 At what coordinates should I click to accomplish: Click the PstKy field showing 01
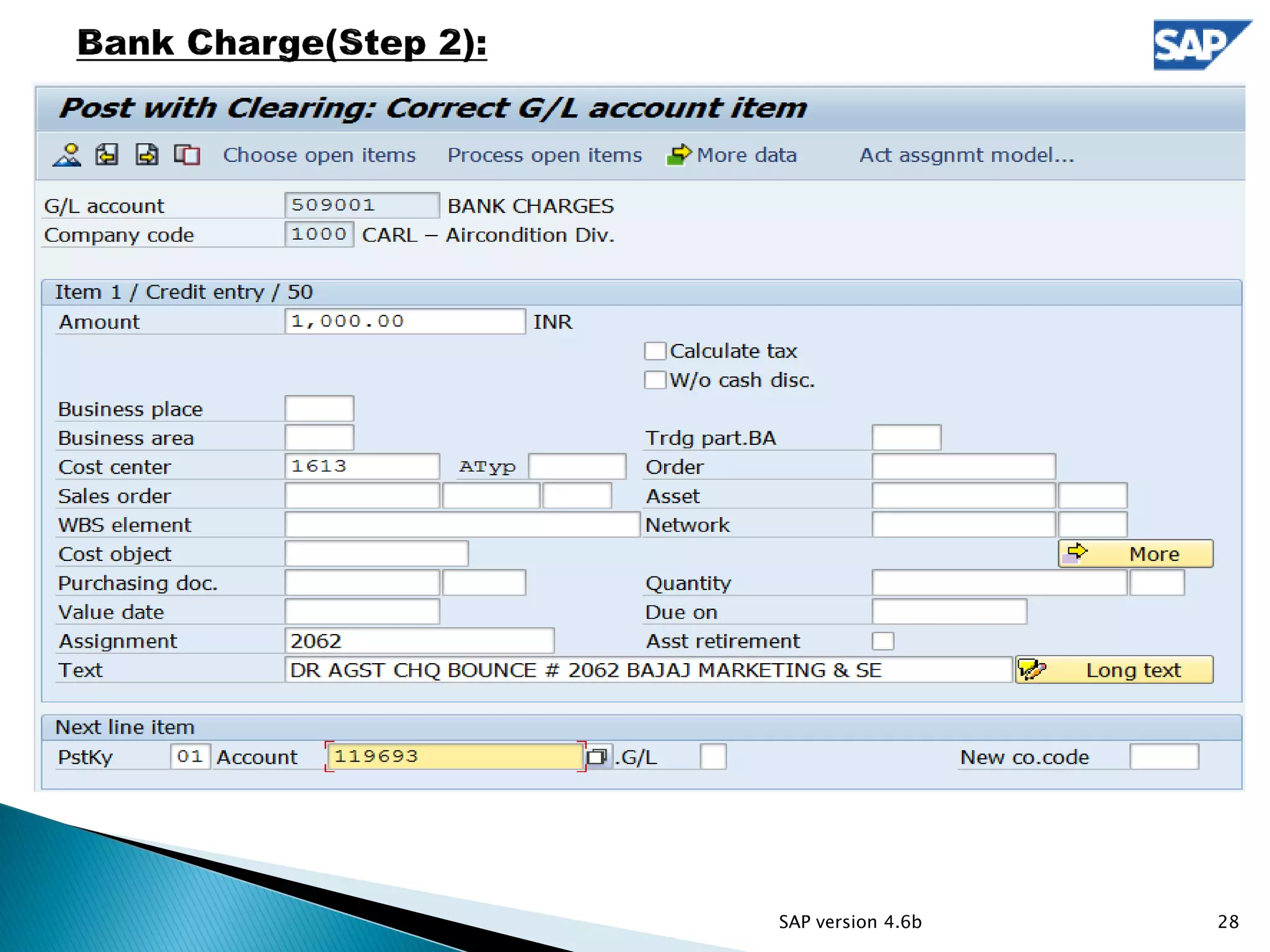190,757
